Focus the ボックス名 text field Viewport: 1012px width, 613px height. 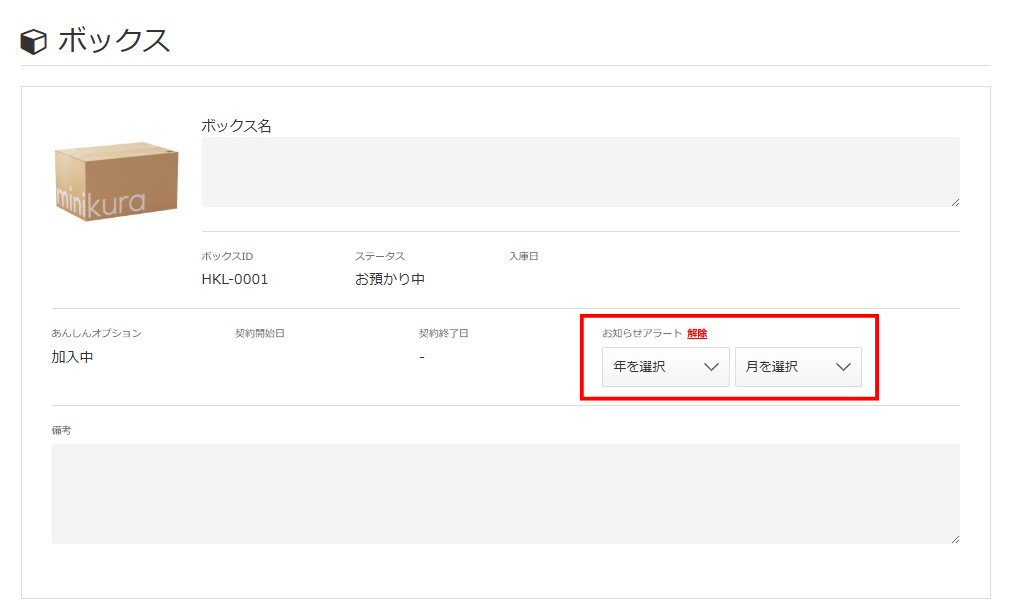pyautogui.click(x=580, y=172)
